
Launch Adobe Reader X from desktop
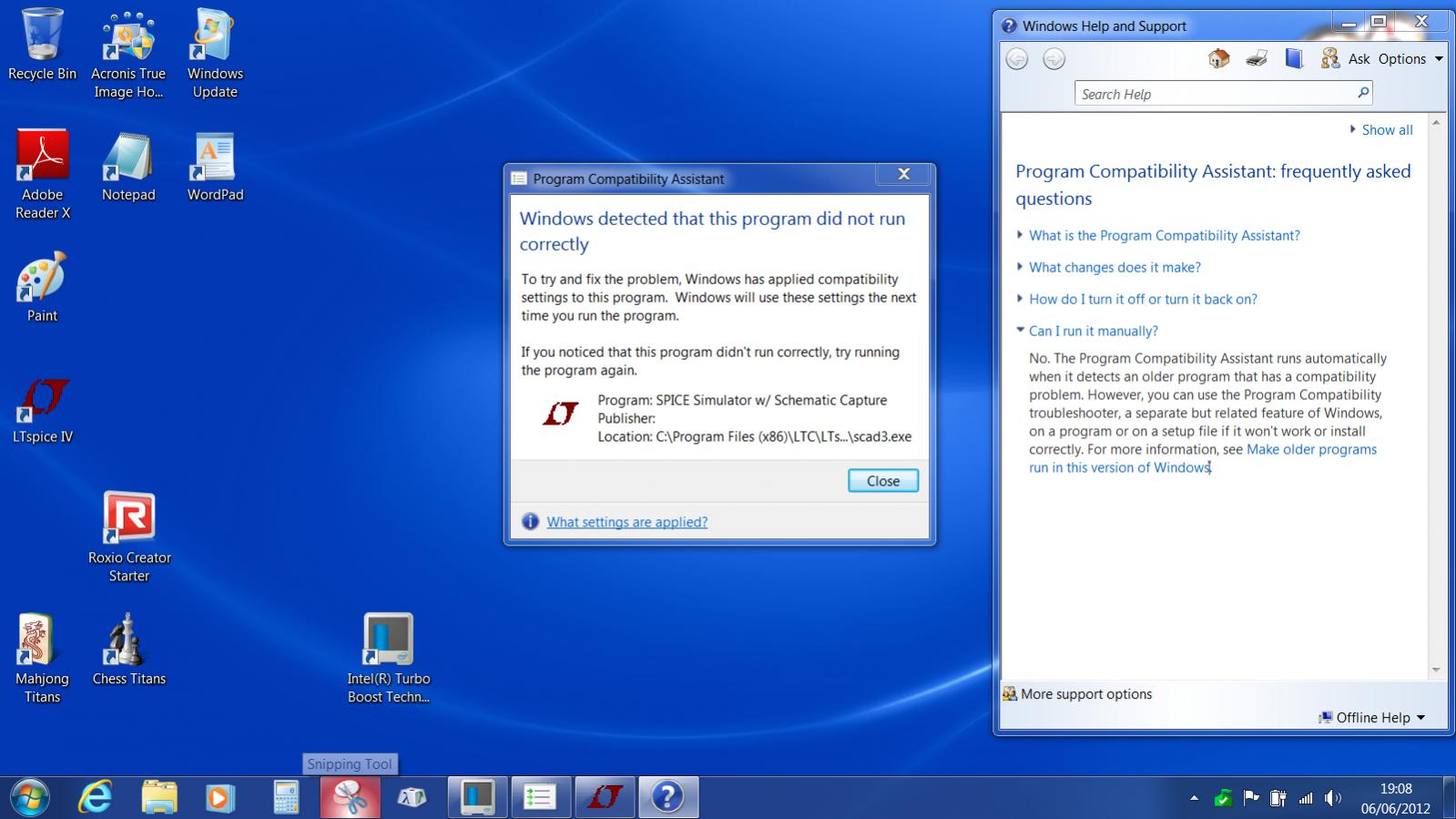click(x=42, y=175)
